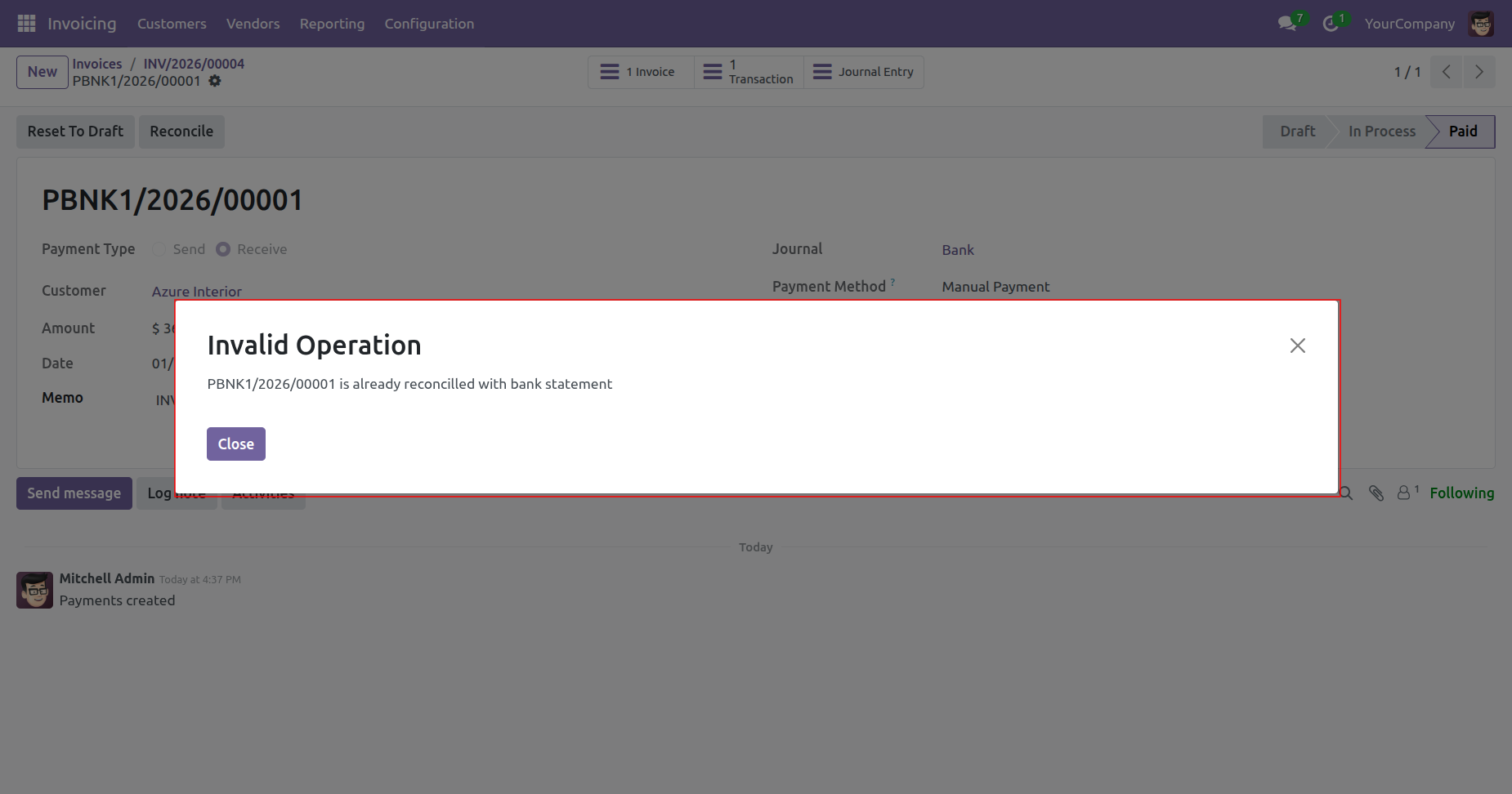Image resolution: width=1512 pixels, height=794 pixels.
Task: Click the In Process status stage
Action: pyautogui.click(x=1382, y=132)
